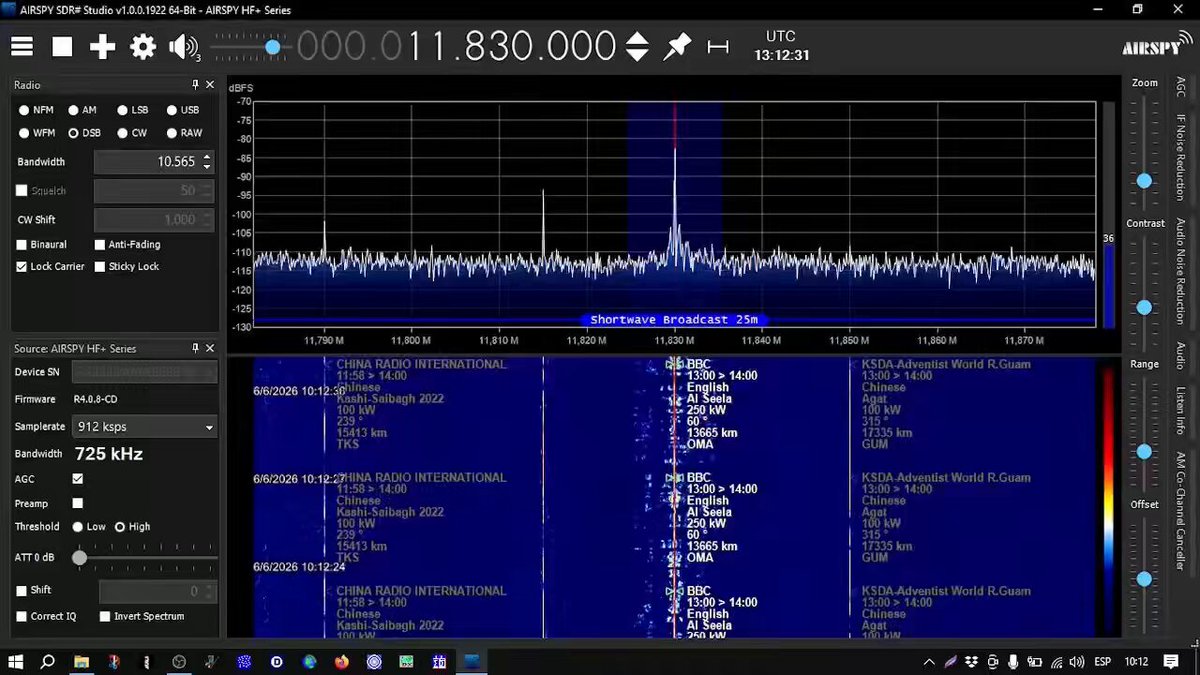Click the center tuning style icon
The height and width of the screenshot is (675, 1200).
pos(718,47)
